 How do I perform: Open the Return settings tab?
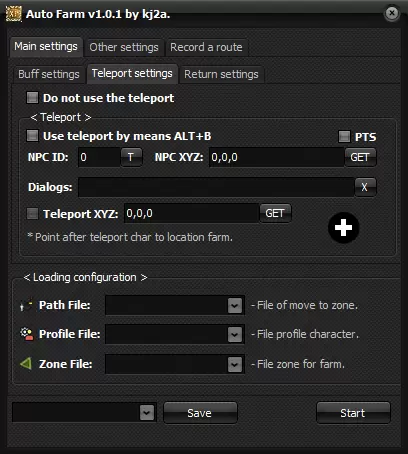coord(221,74)
